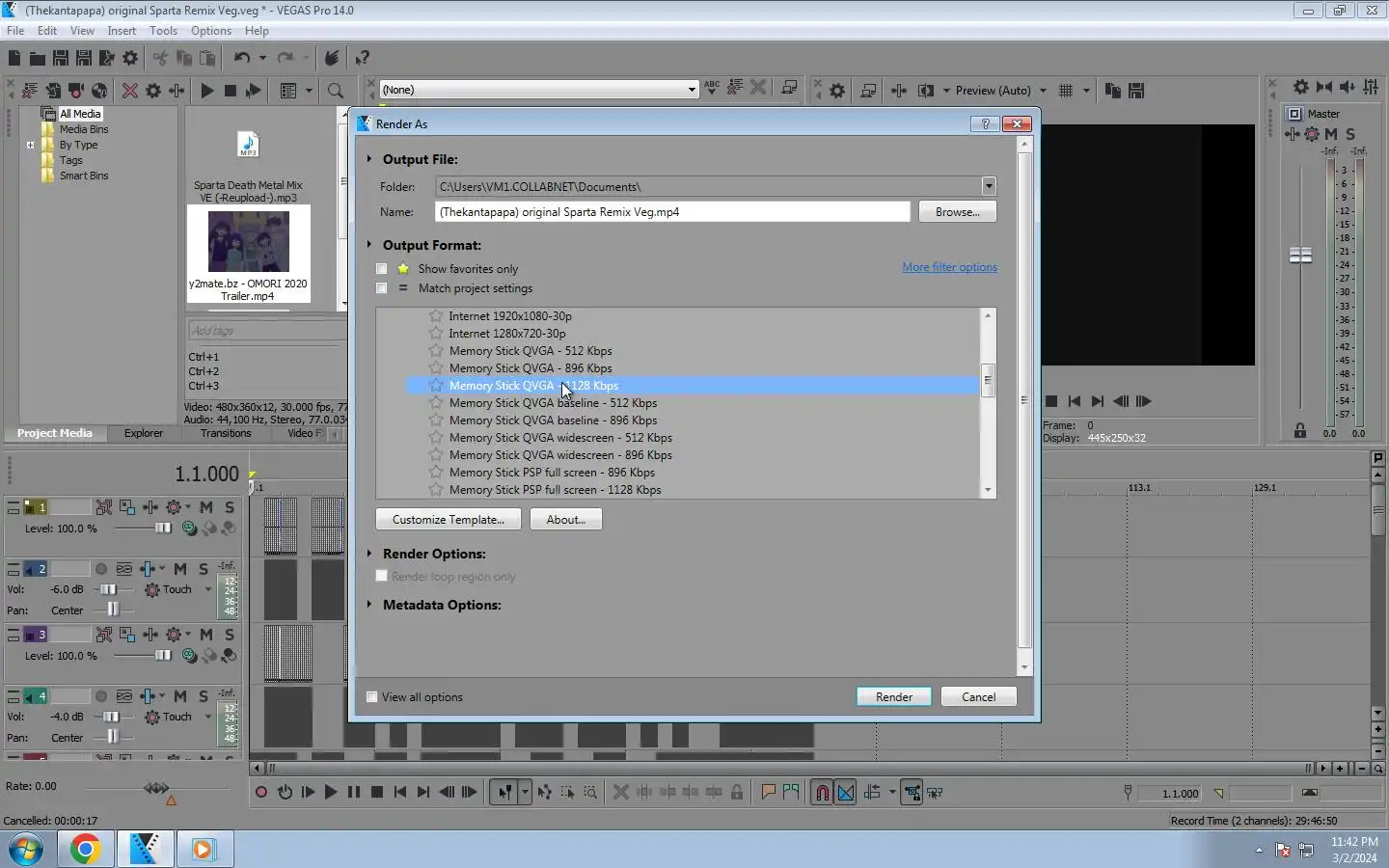
Task: Click the Browse... button
Action: pyautogui.click(x=957, y=212)
